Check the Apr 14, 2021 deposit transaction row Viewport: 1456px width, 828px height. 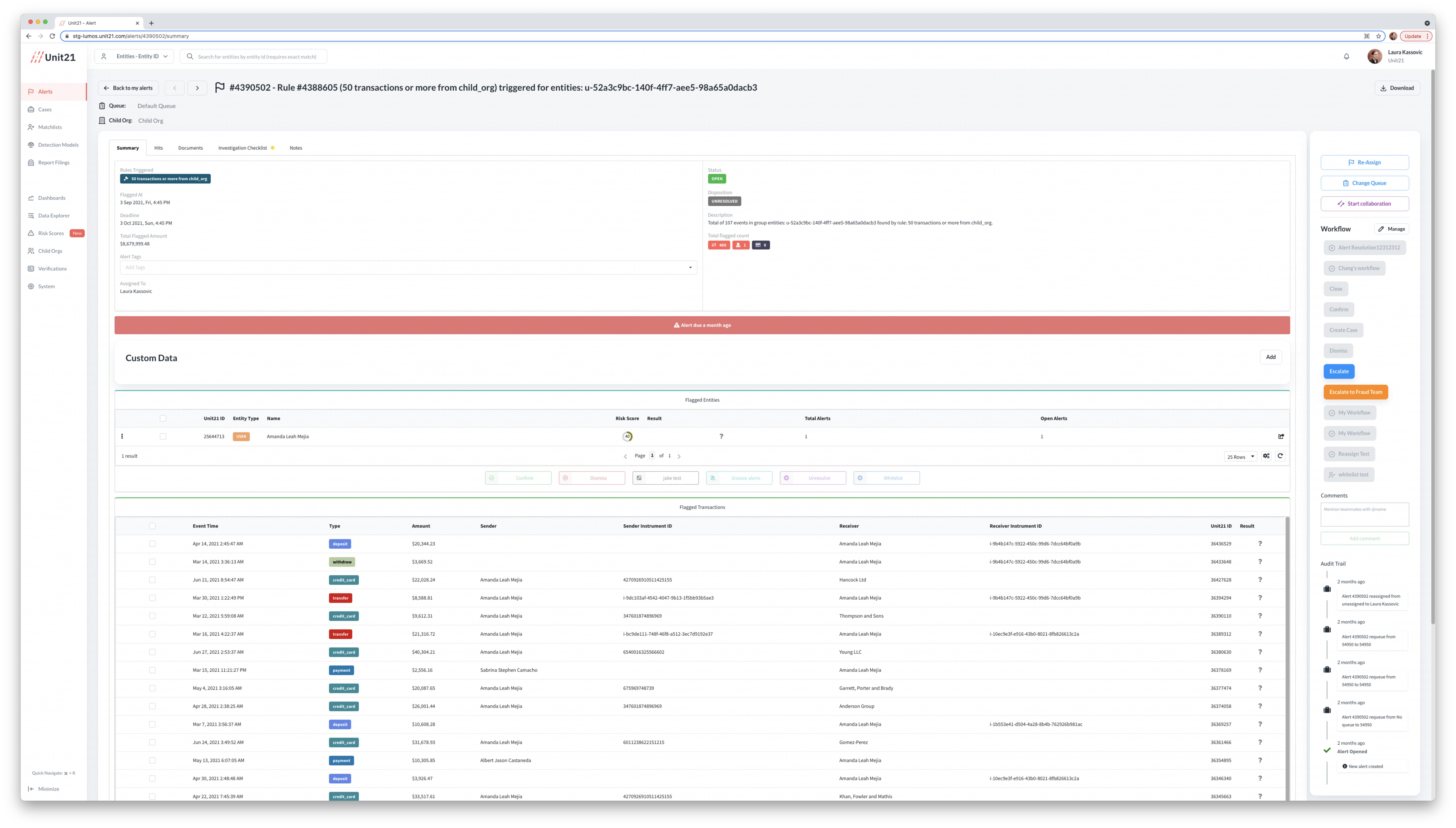point(152,544)
